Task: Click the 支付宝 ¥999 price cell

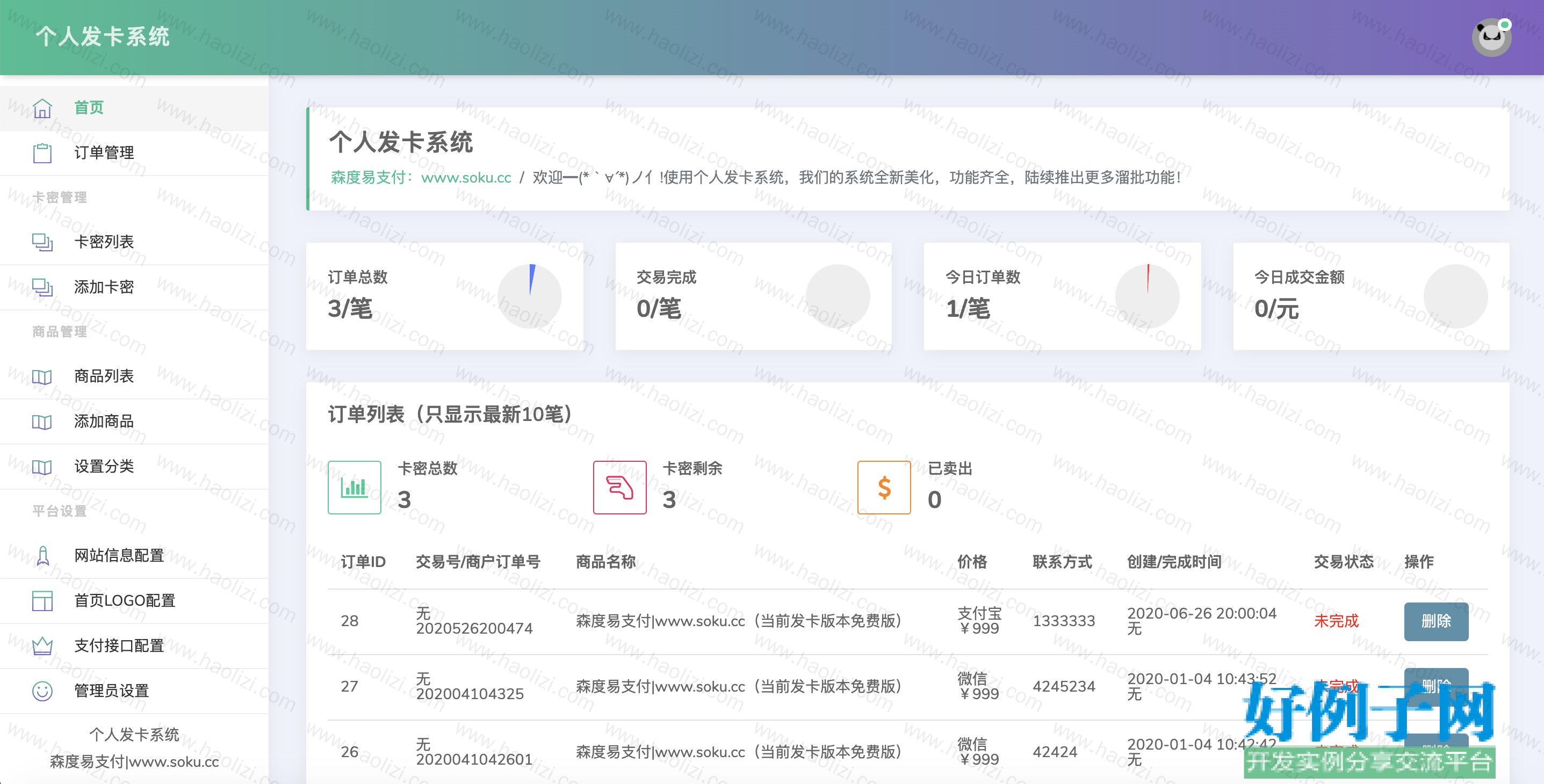Action: point(979,621)
